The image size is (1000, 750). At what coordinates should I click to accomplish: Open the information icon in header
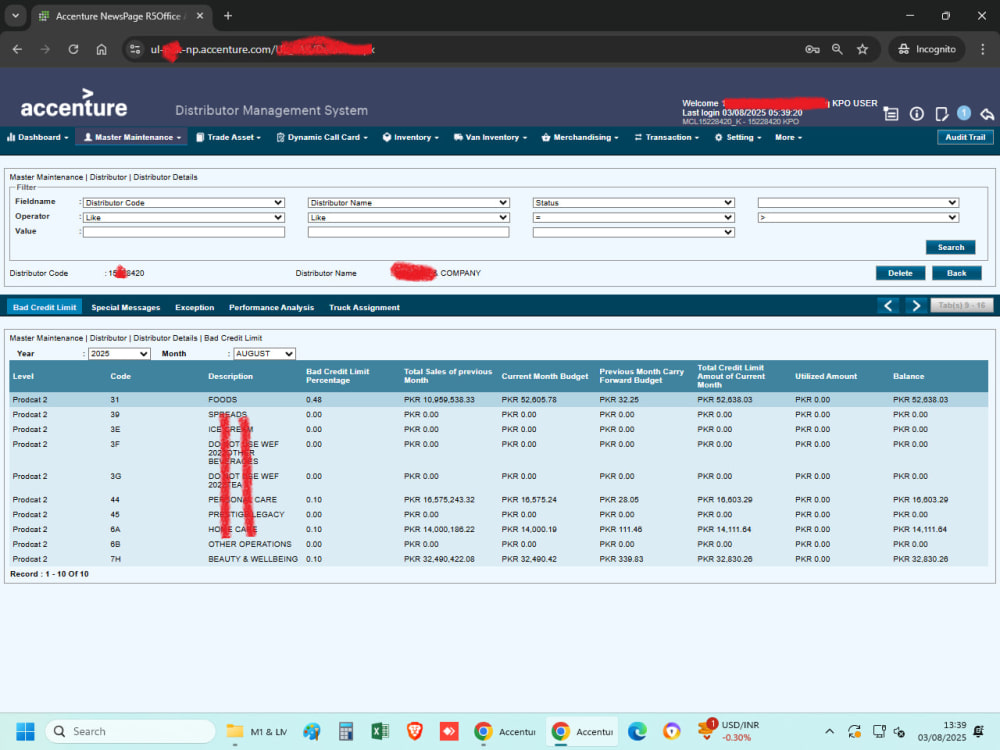tap(916, 114)
